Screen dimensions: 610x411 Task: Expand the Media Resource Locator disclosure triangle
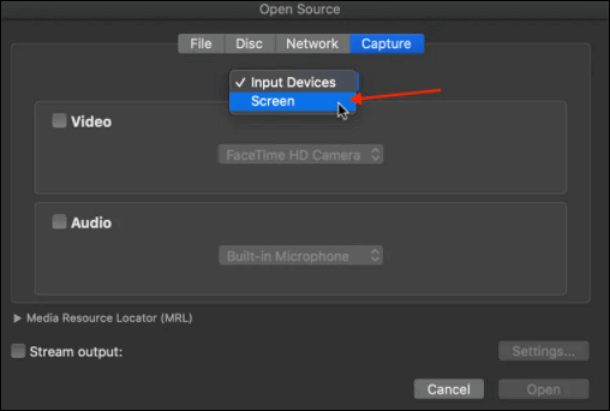pyautogui.click(x=17, y=318)
